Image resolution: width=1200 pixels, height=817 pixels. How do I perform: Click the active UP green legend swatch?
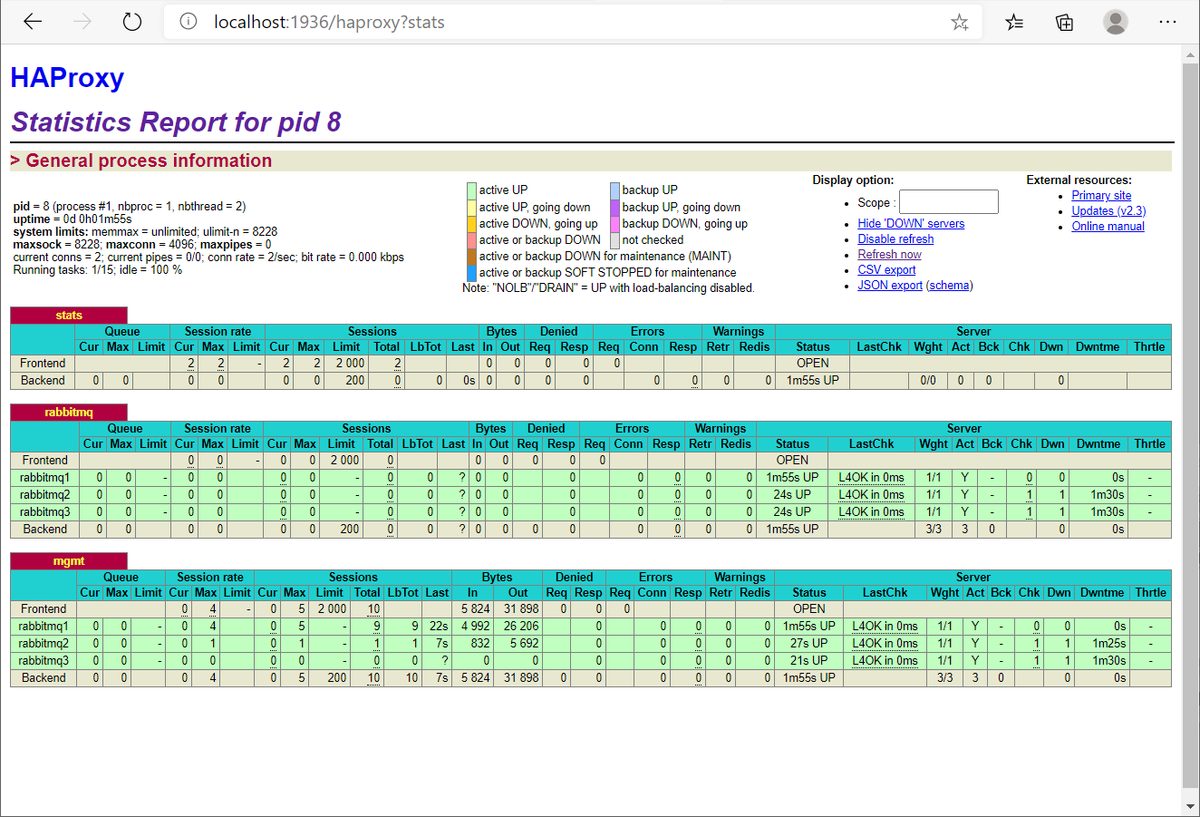(x=472, y=190)
